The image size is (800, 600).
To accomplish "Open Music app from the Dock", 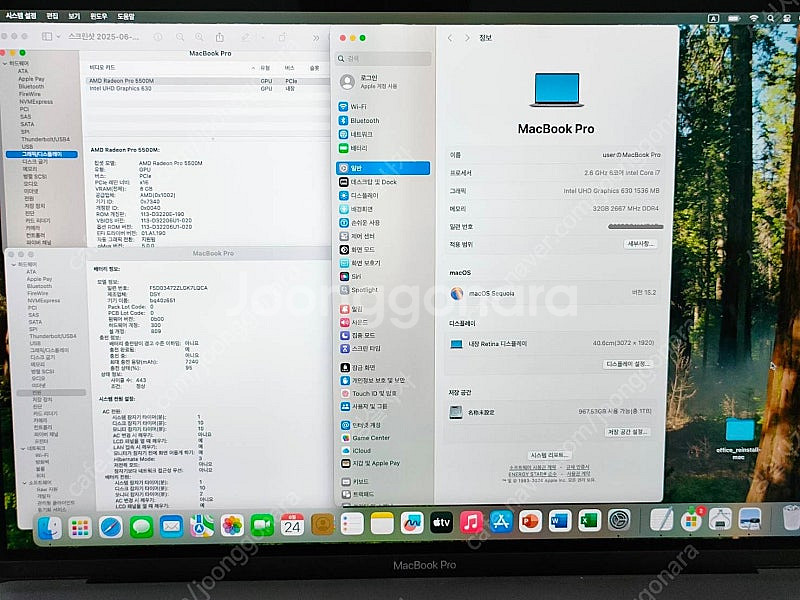I will coord(471,523).
